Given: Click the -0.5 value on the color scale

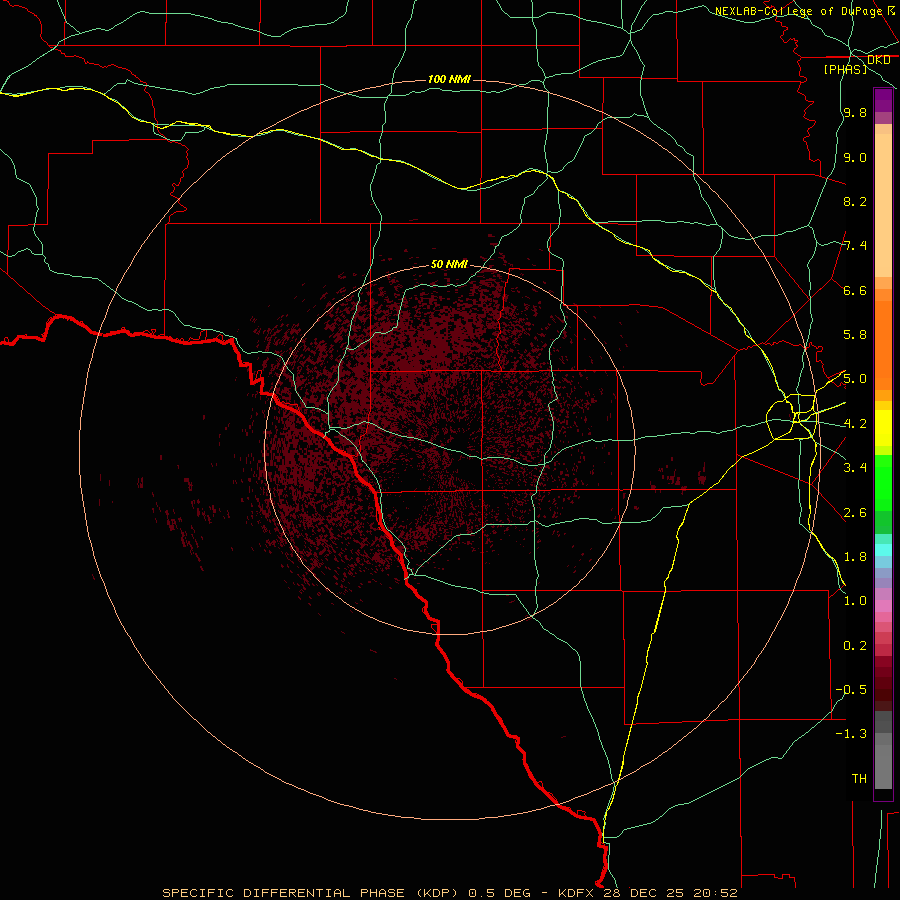Looking at the screenshot, I should (851, 690).
